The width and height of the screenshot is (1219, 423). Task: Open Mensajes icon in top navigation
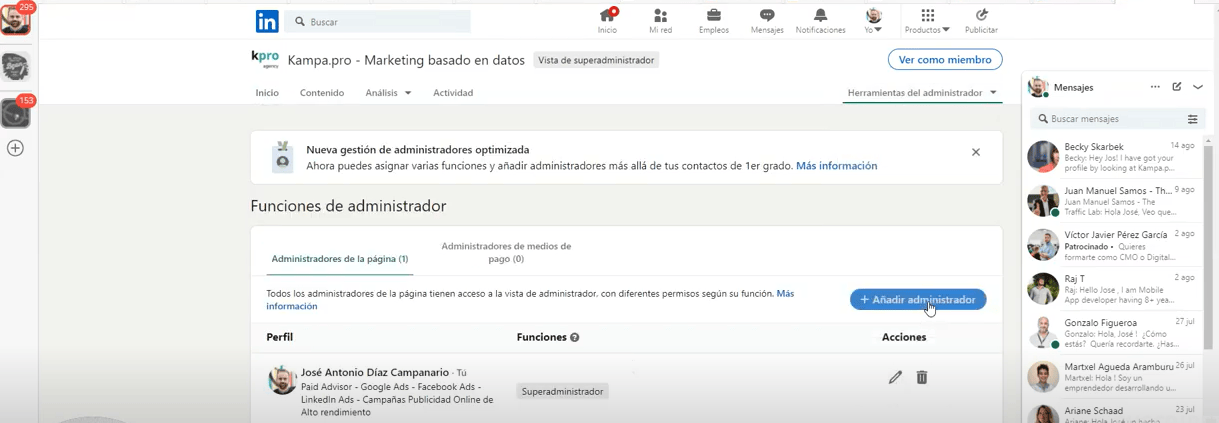pyautogui.click(x=767, y=20)
